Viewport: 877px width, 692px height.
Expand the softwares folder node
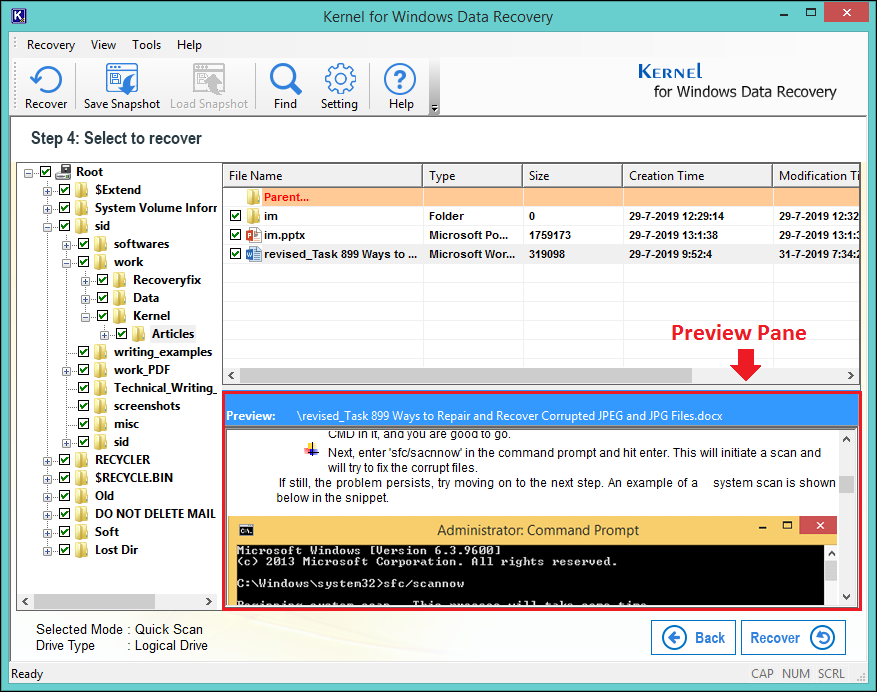click(67, 245)
